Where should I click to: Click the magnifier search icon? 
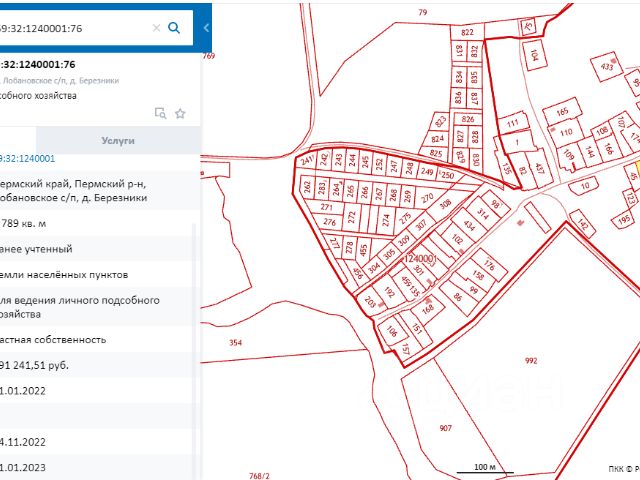[x=174, y=28]
